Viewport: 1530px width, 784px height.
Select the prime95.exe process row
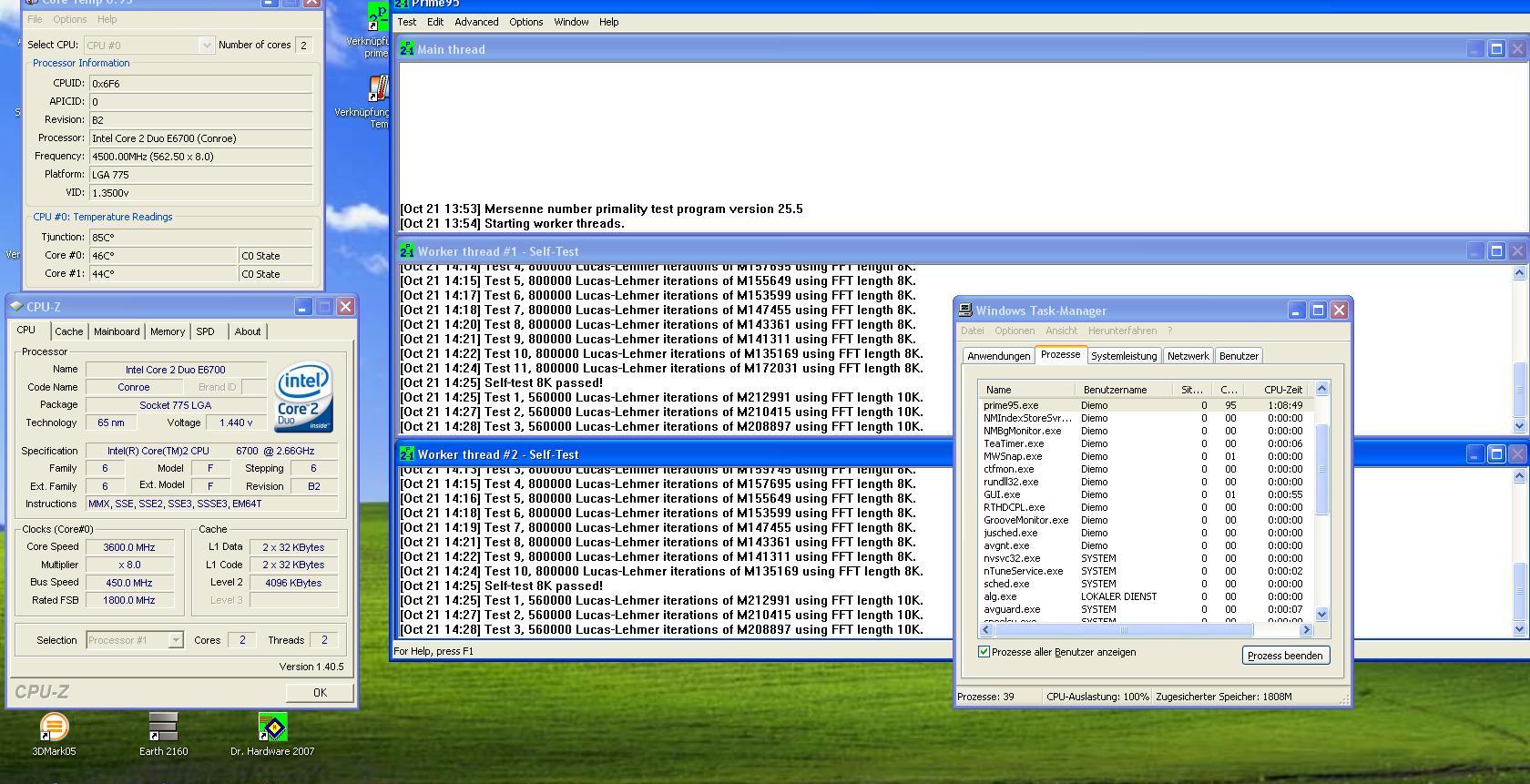click(1145, 405)
